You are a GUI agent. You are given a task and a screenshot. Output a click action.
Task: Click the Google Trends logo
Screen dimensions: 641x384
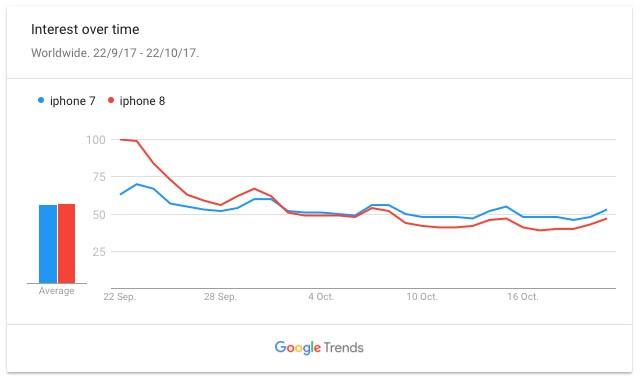[x=319, y=348]
